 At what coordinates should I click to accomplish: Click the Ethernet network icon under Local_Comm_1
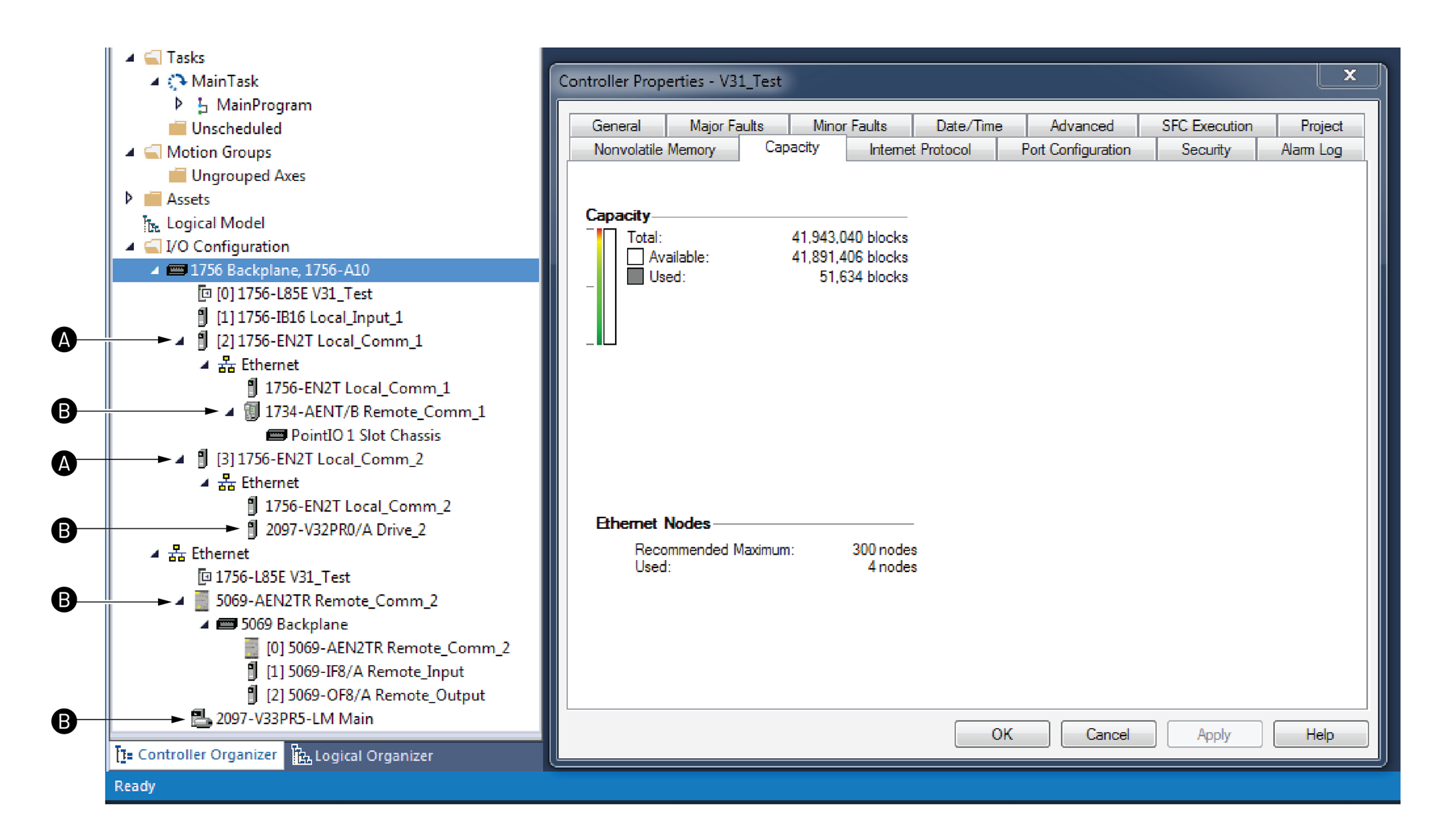coord(227,364)
